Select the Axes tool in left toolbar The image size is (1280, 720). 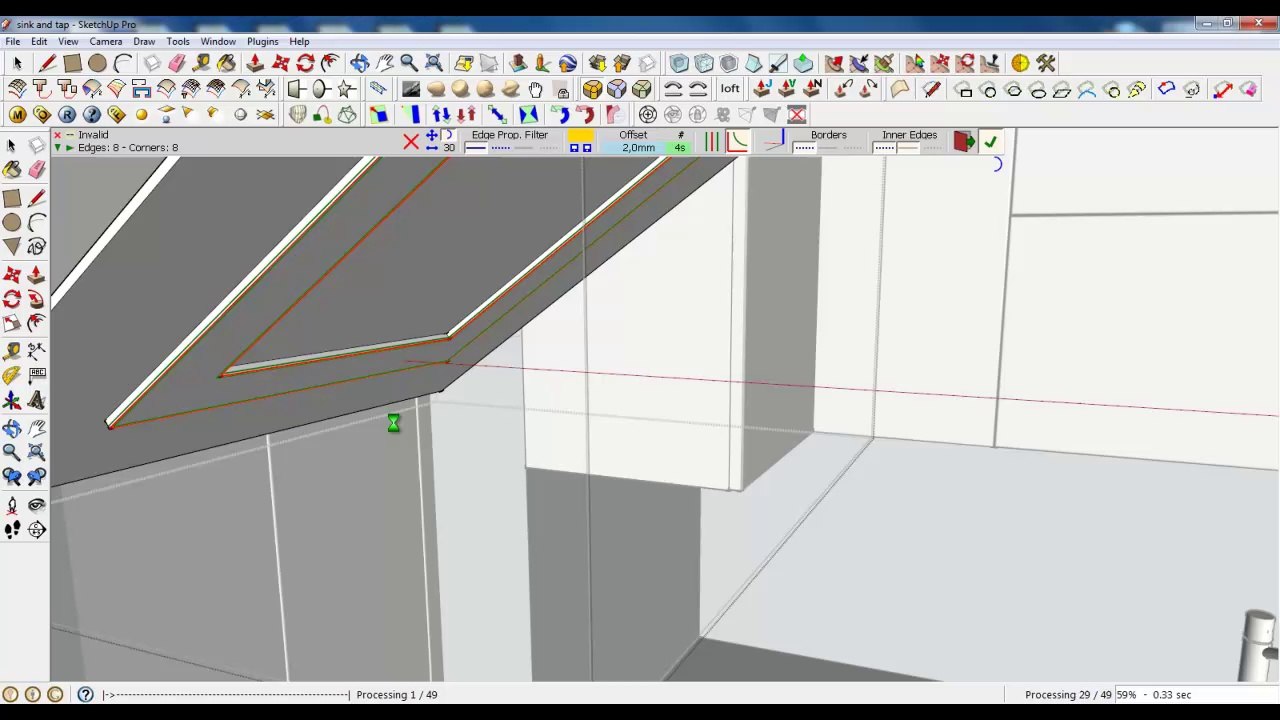[x=12, y=400]
